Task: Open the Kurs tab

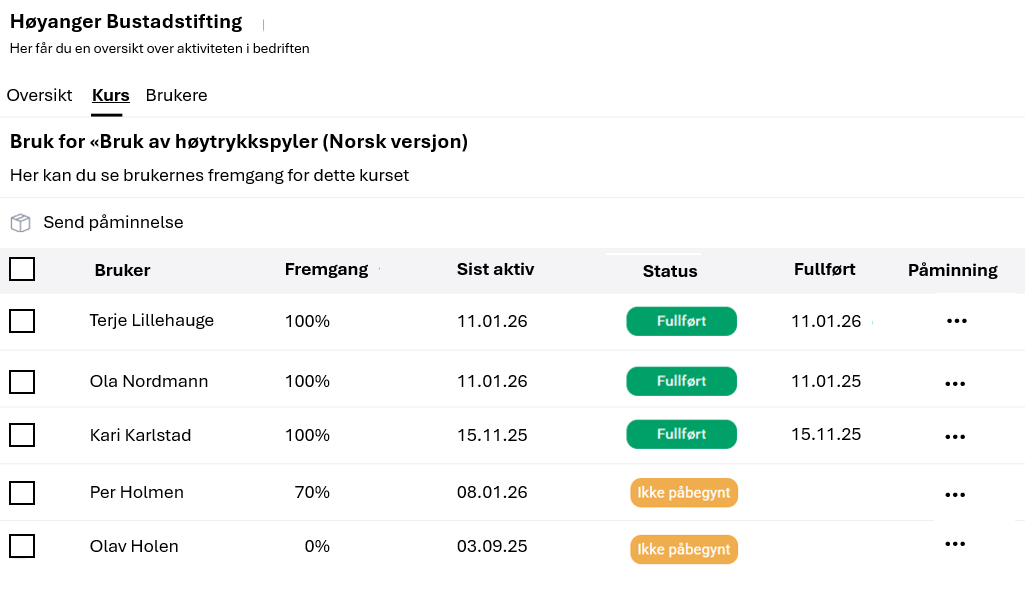Action: click(x=110, y=96)
